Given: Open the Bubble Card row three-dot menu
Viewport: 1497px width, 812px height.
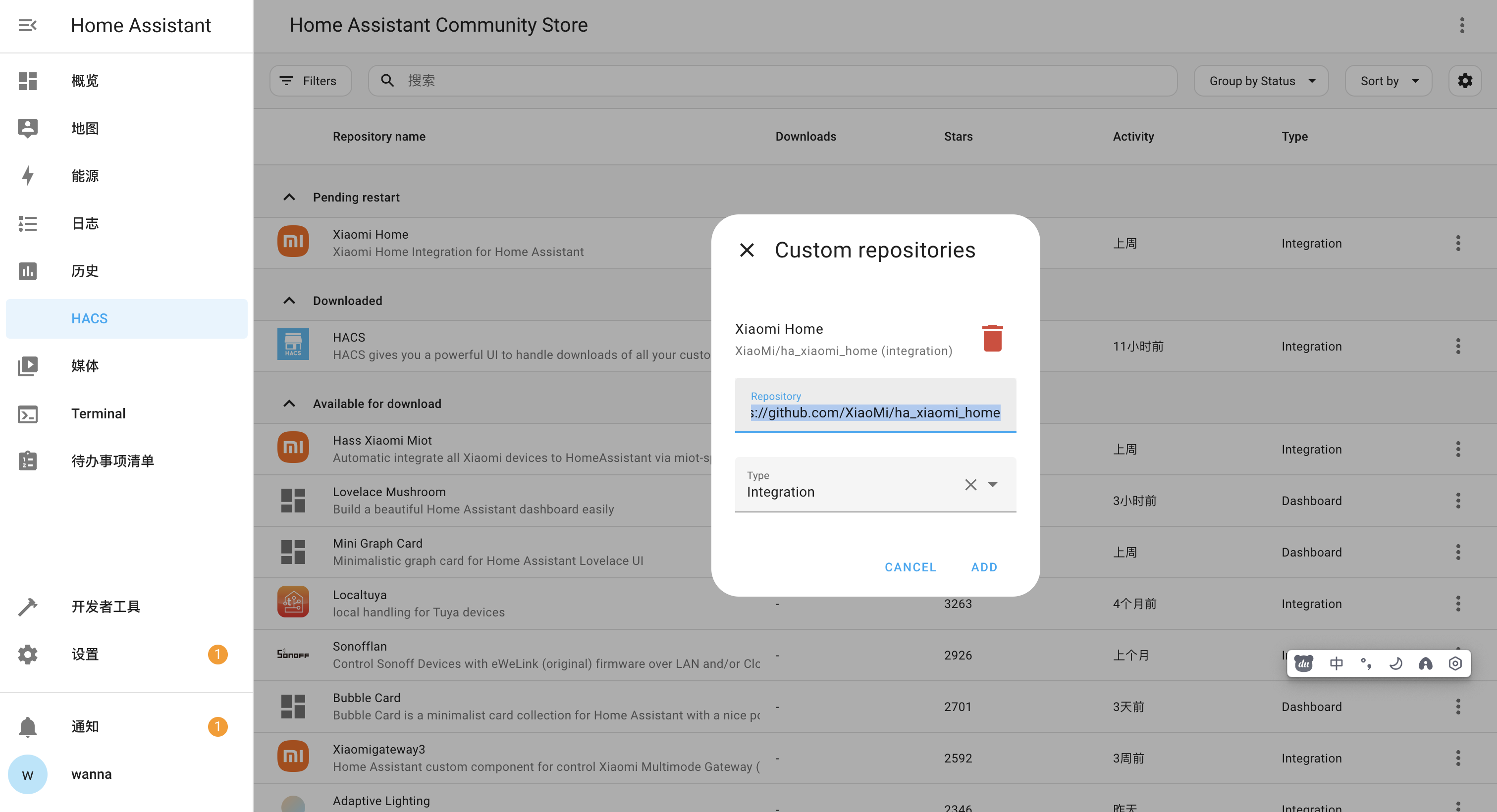Looking at the screenshot, I should tap(1458, 707).
